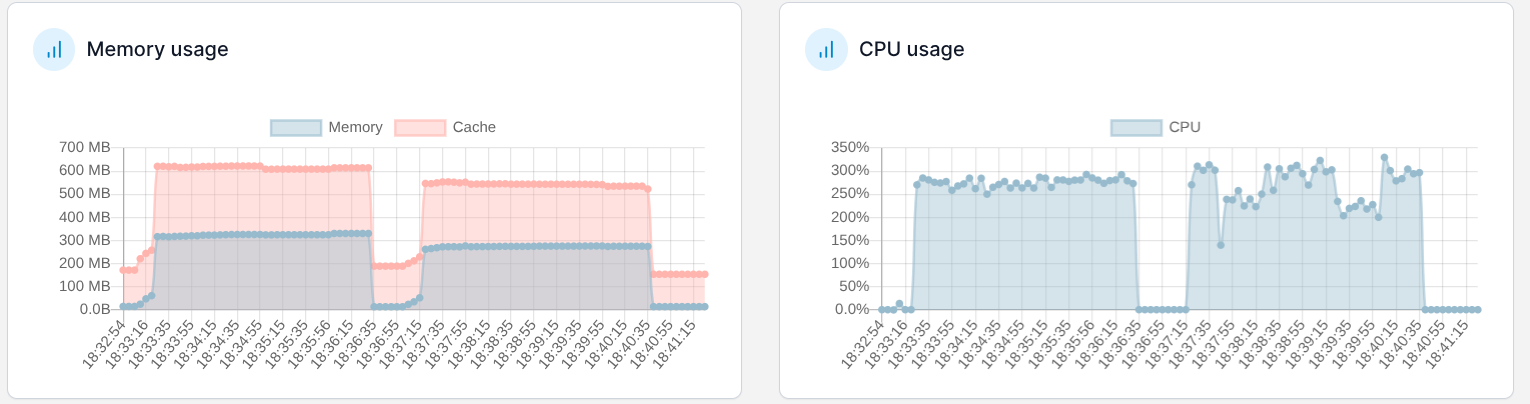Click the first Cache data point on chart

tap(123, 270)
